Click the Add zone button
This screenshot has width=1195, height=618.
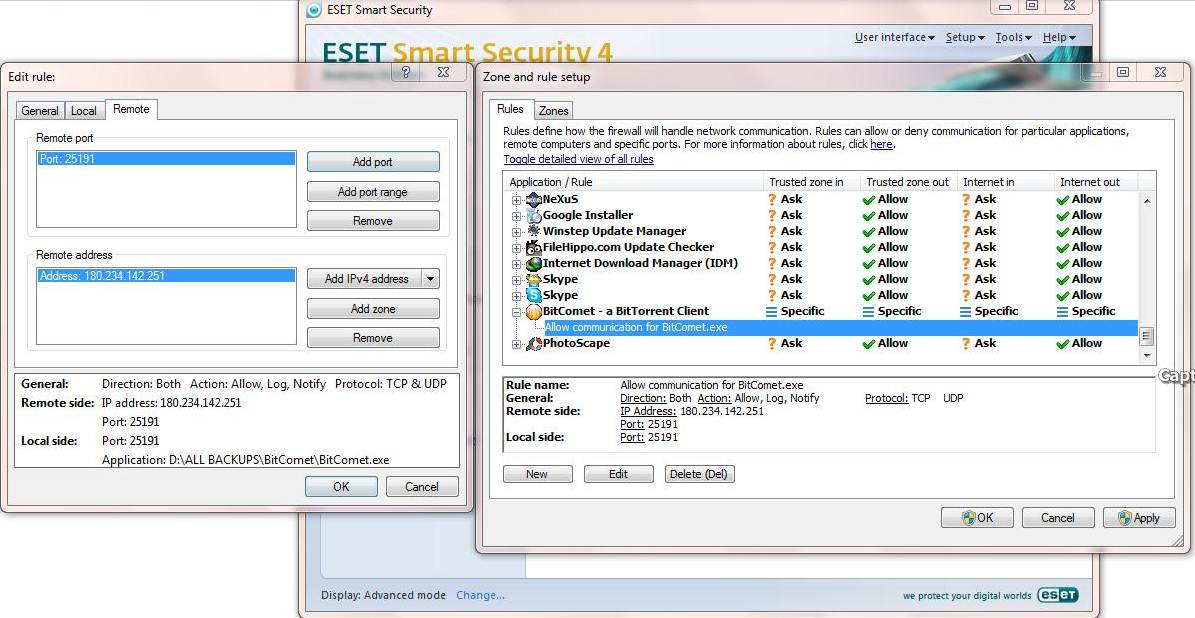(373, 309)
